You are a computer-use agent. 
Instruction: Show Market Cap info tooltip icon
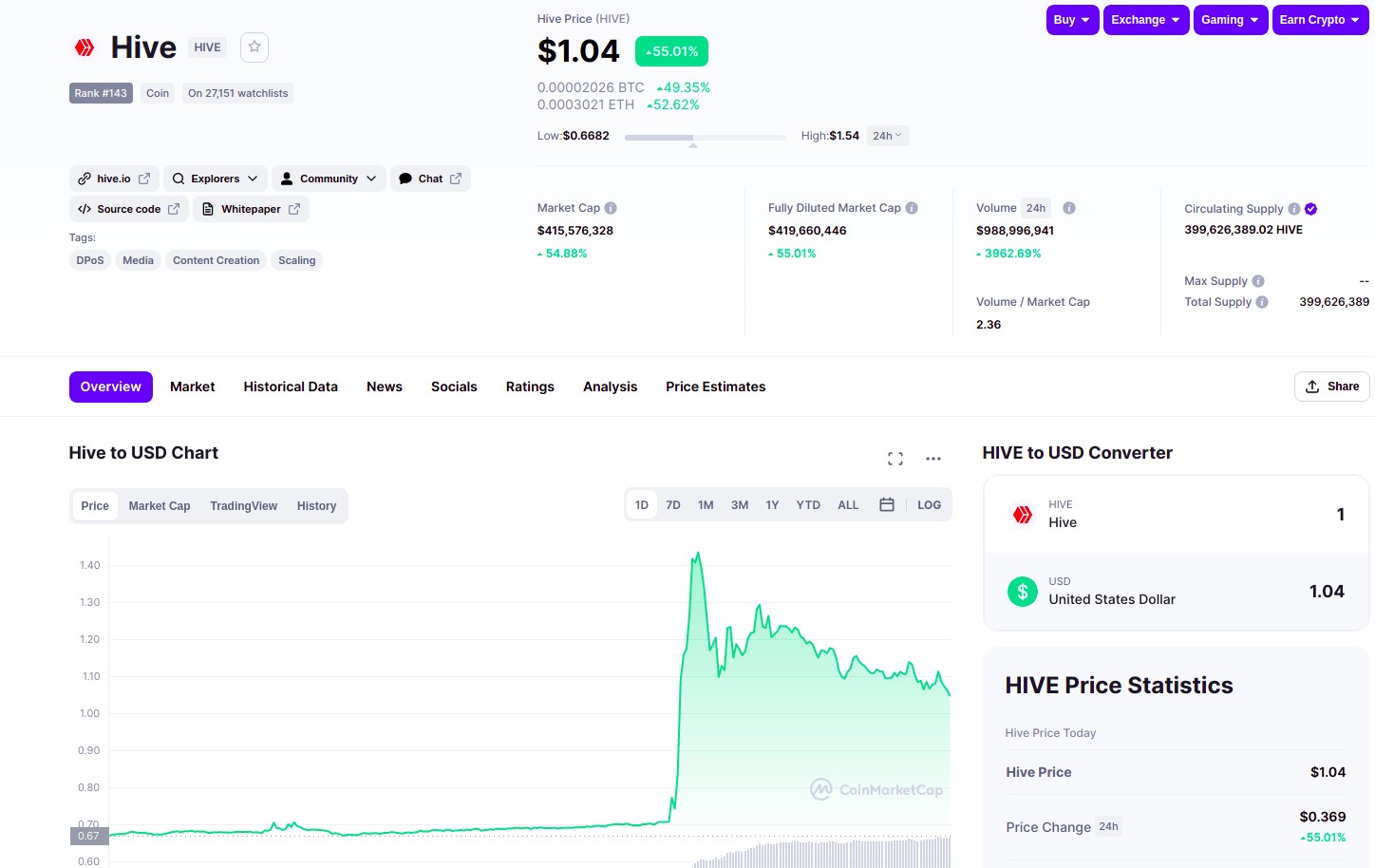[x=611, y=208]
